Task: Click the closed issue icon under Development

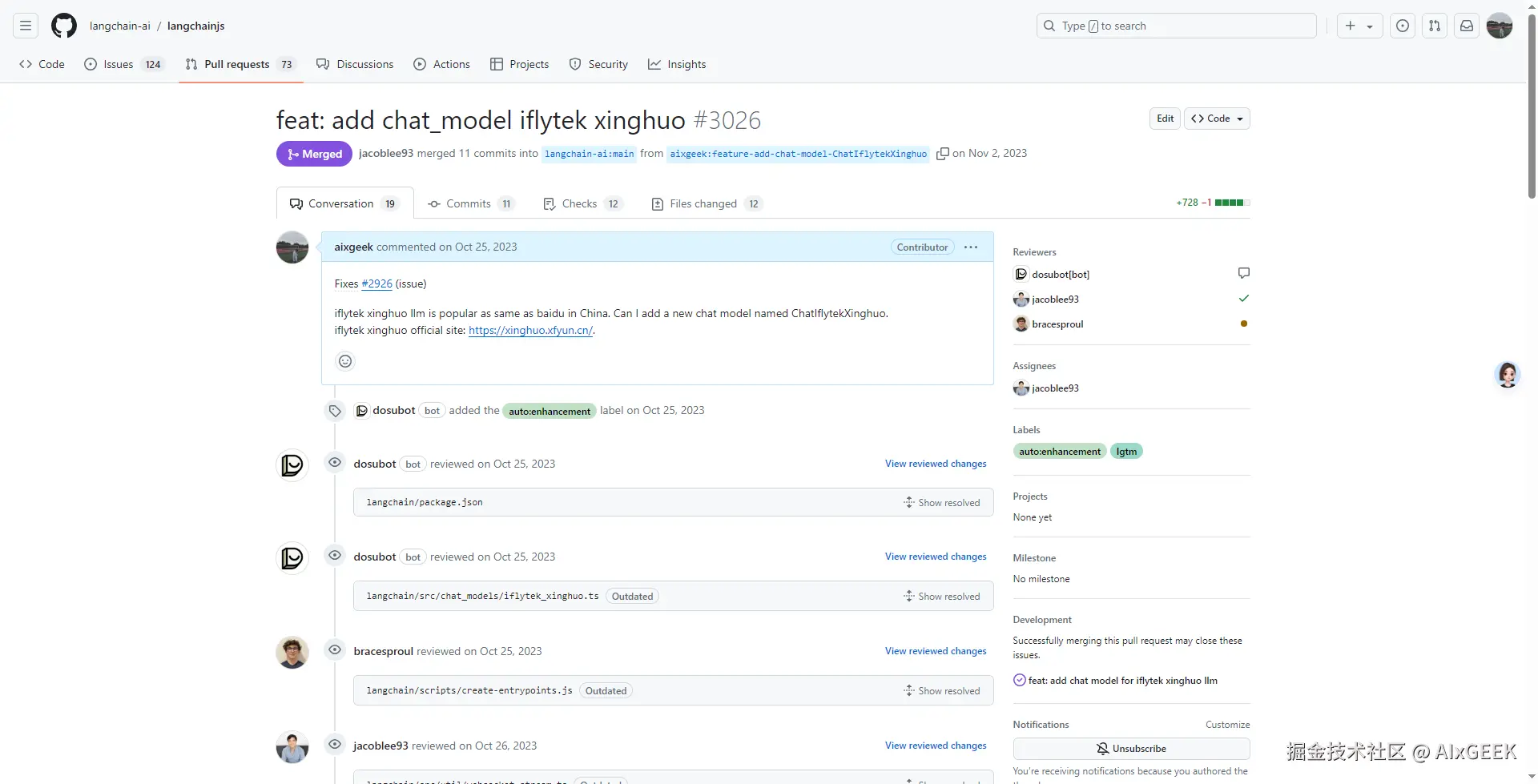Action: point(1019,681)
